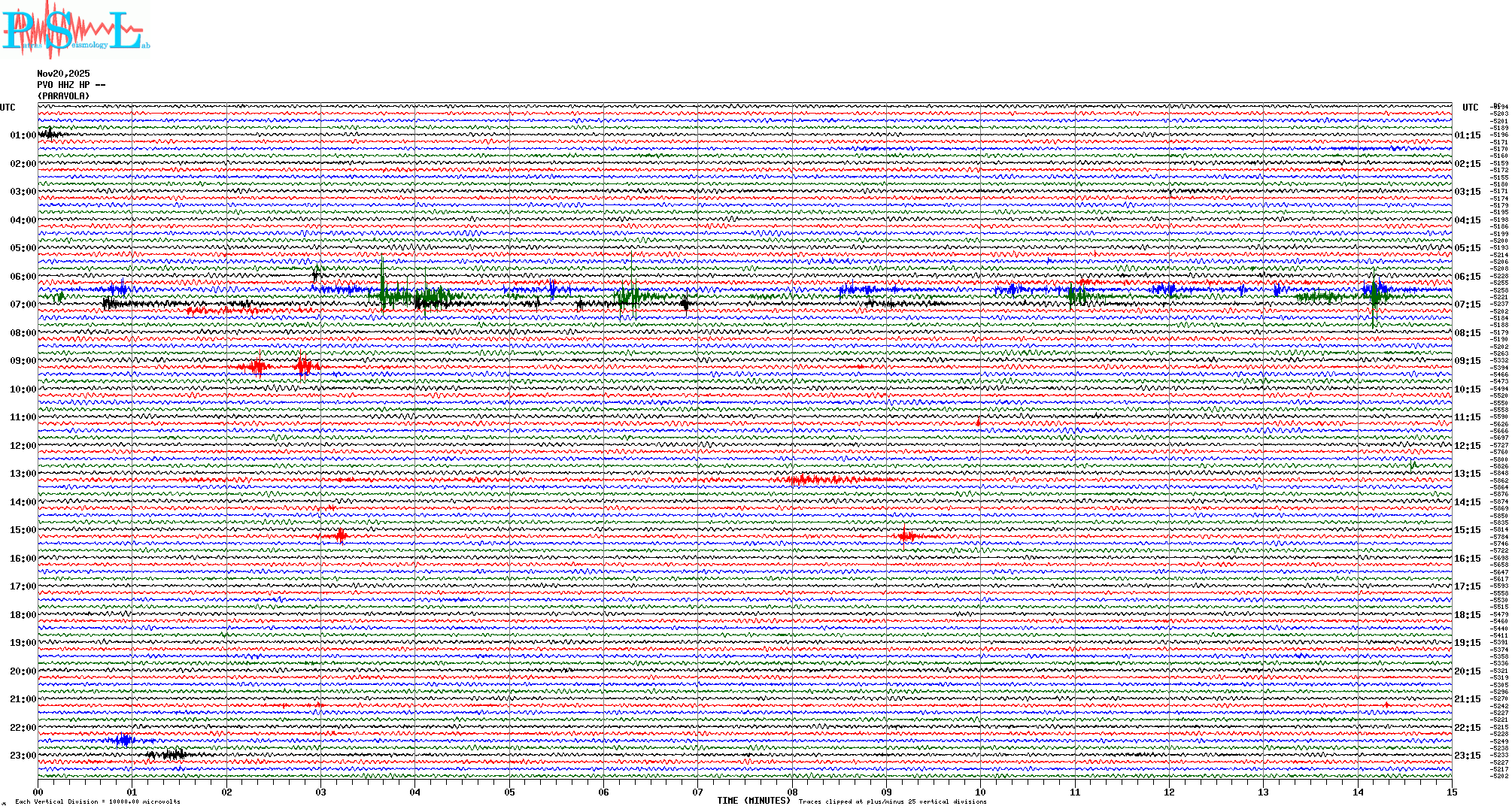
Task: Click the PVO HHZ HP station label
Action: point(71,85)
